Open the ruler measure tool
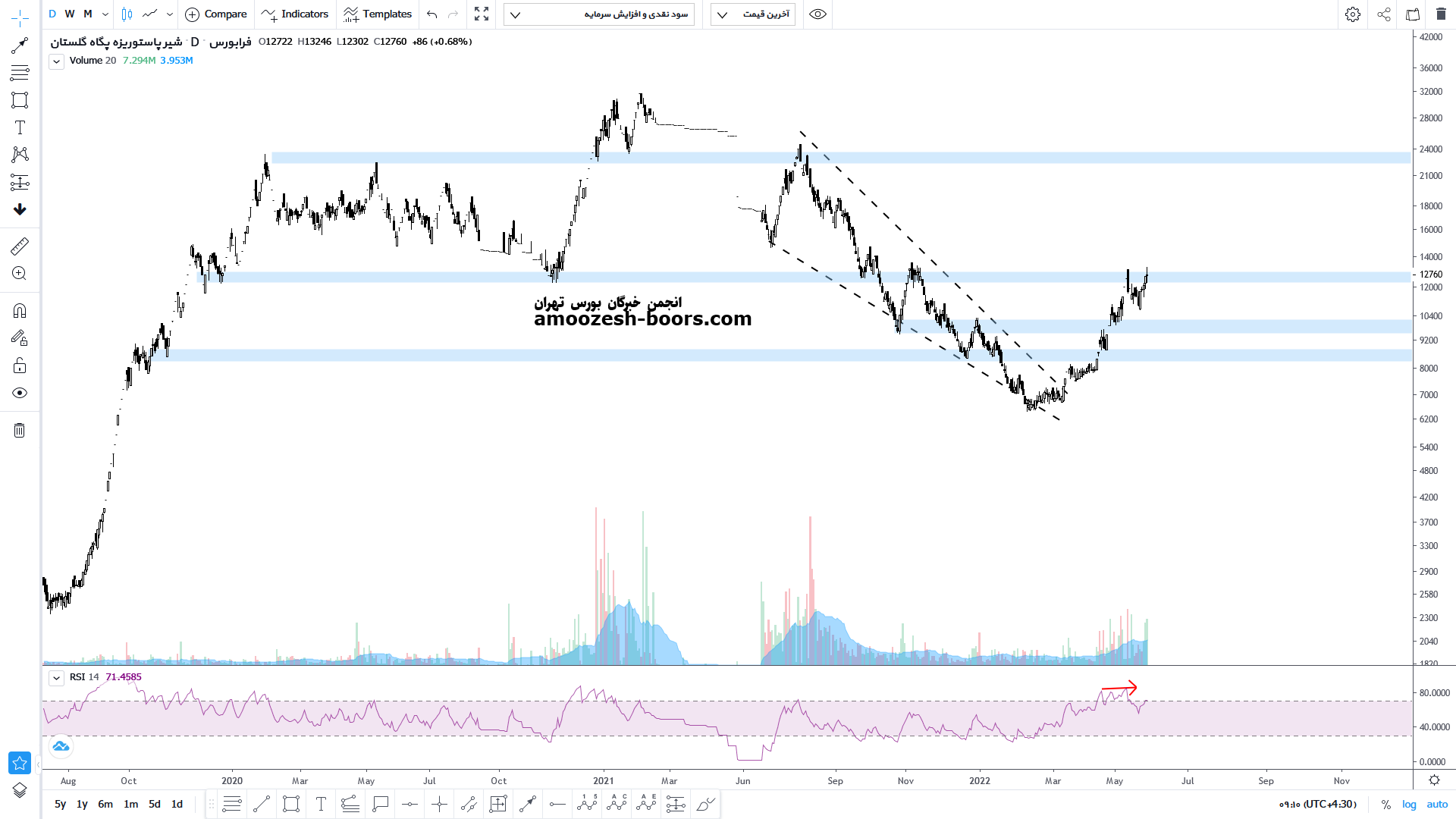1456x819 pixels. click(20, 246)
